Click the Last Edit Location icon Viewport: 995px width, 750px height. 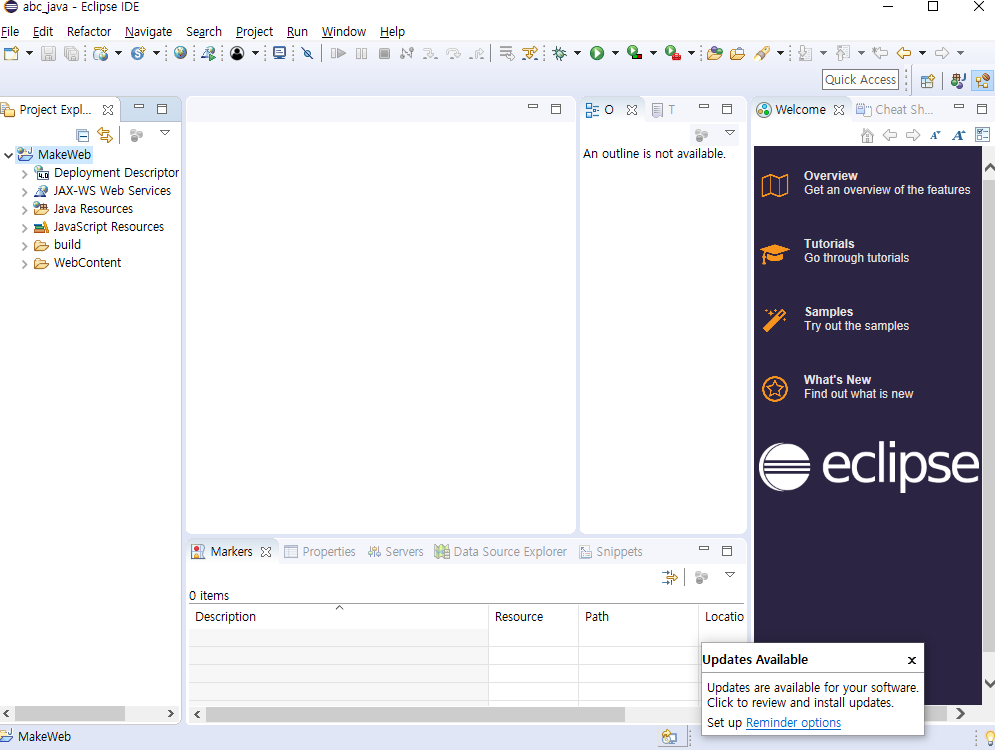pos(880,53)
